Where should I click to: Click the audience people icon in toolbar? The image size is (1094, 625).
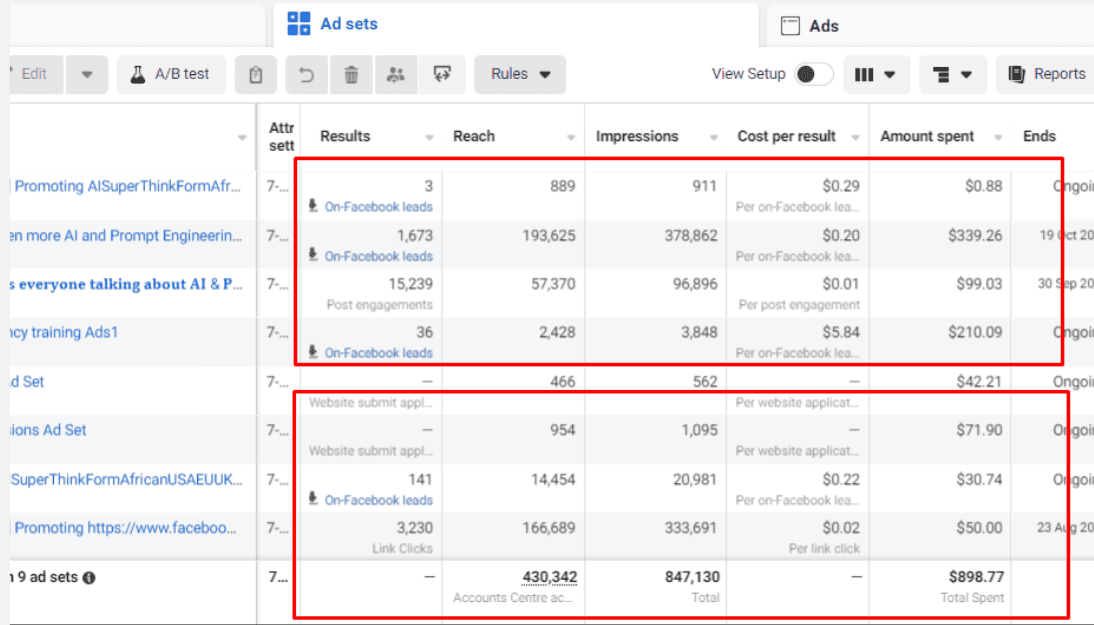(x=396, y=74)
